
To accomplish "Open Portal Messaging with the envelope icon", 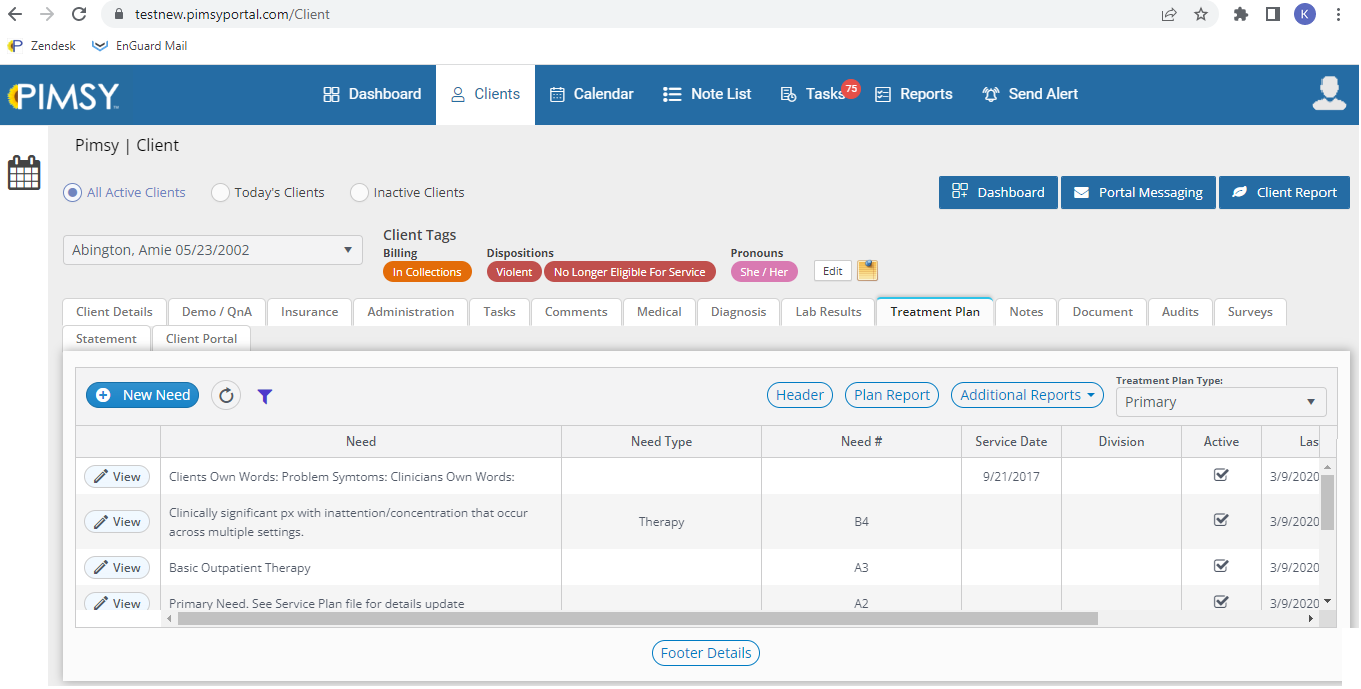I will pos(1137,192).
